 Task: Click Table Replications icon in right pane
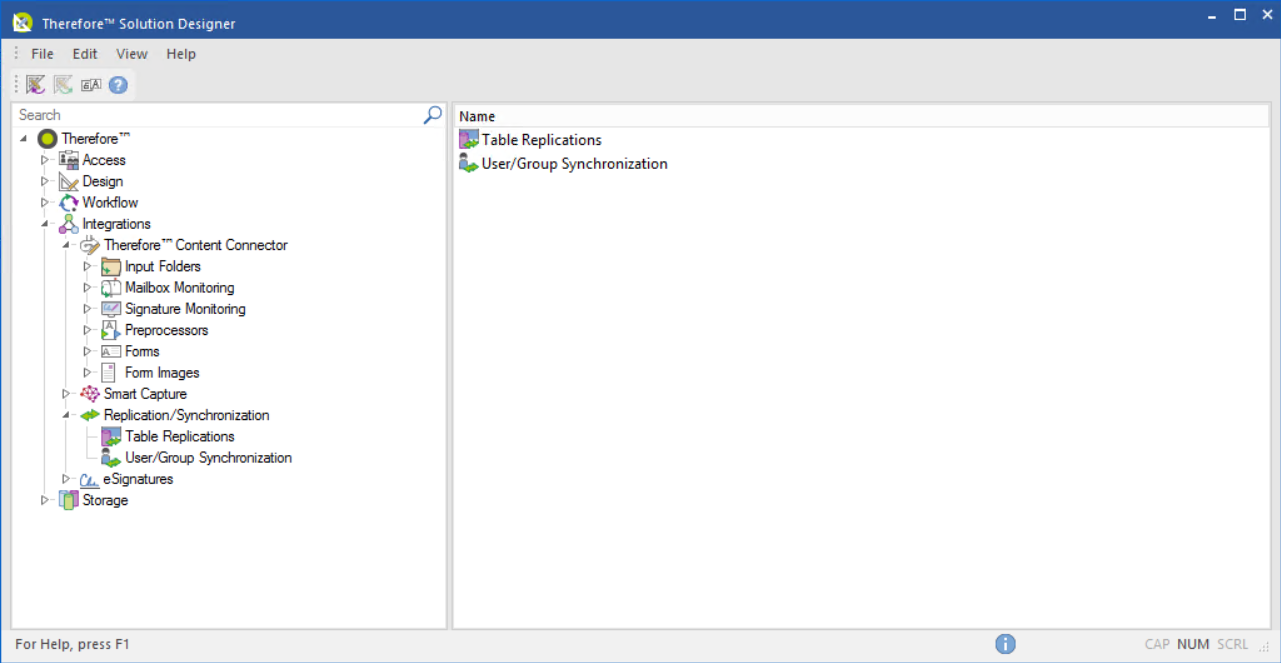pos(468,140)
